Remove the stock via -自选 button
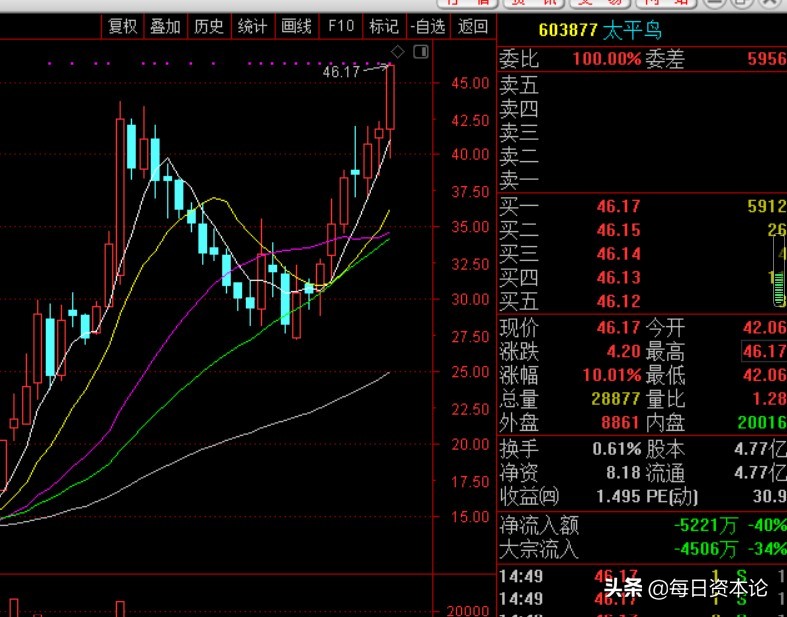This screenshot has width=787, height=617. (x=428, y=27)
